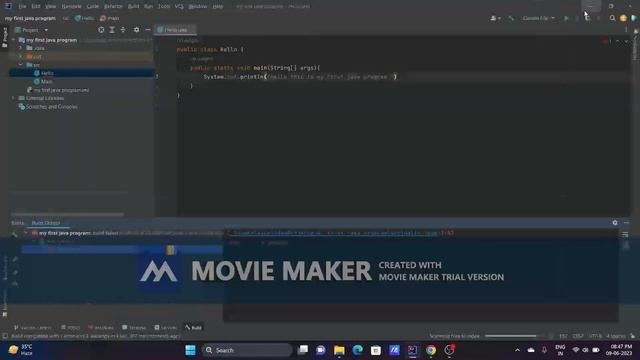Click the Hello breadcrumb in navigation bar
This screenshot has height=360, width=640.
coord(85,18)
